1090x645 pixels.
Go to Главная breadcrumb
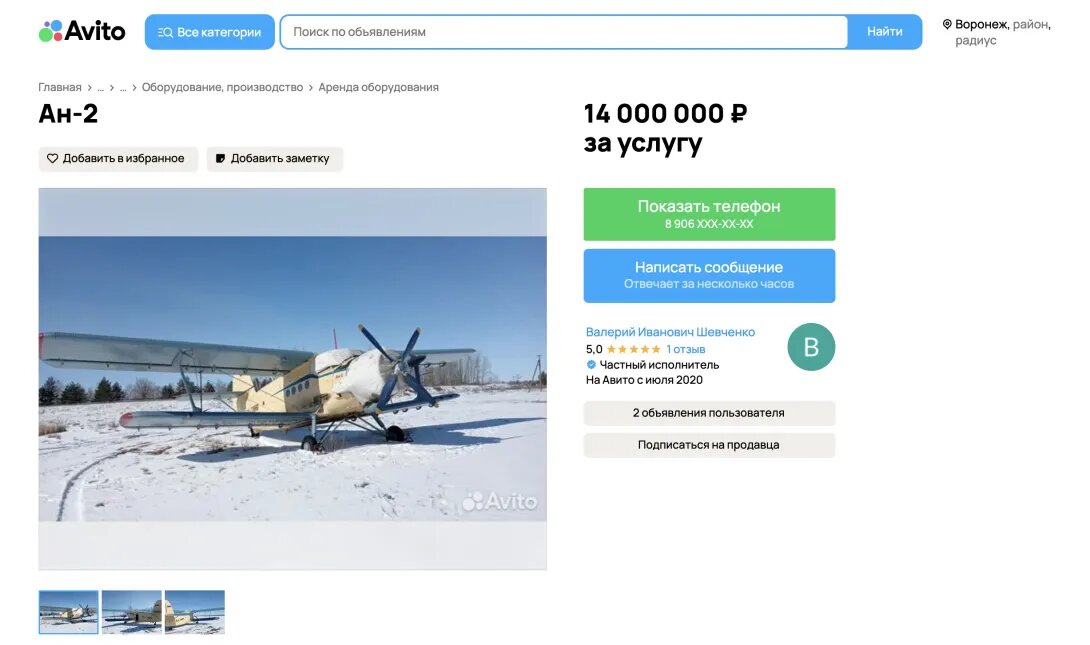coord(60,88)
